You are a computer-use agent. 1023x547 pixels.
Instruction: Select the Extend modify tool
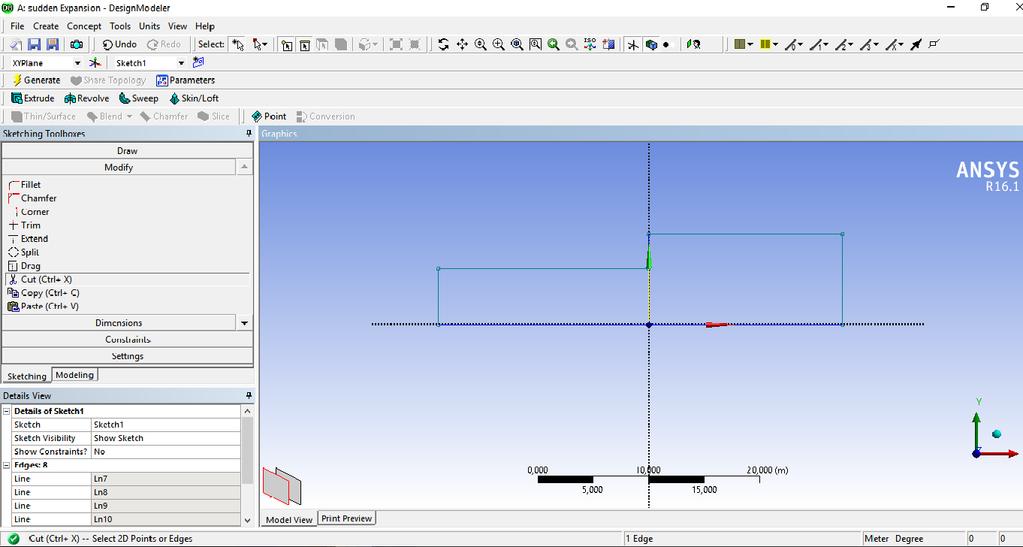[27, 239]
